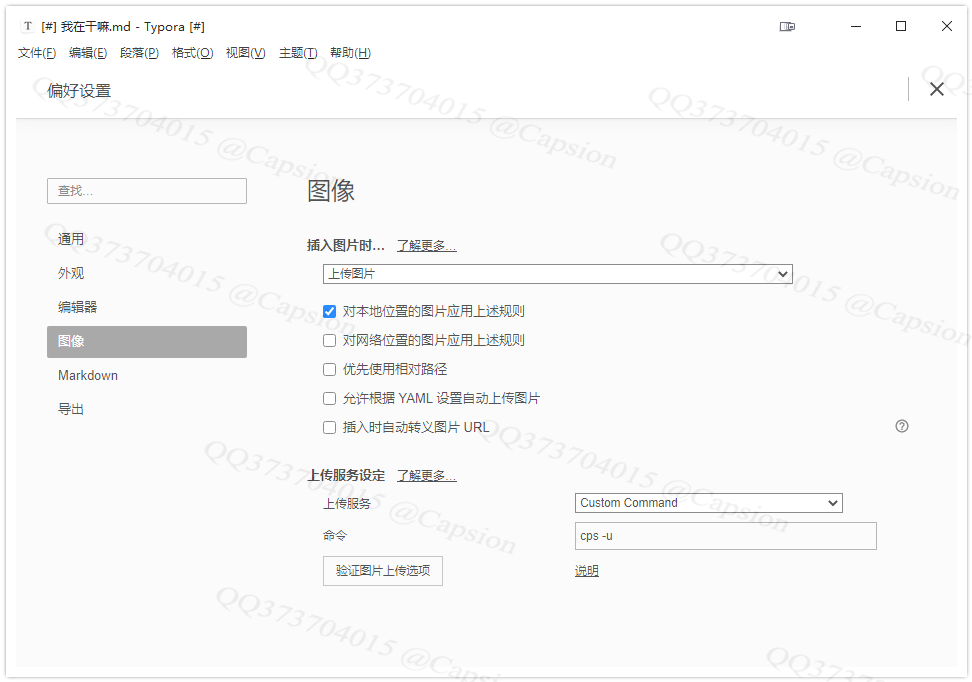The image size is (972, 682).
Task: Open the 主题(T) menu
Action: point(298,53)
